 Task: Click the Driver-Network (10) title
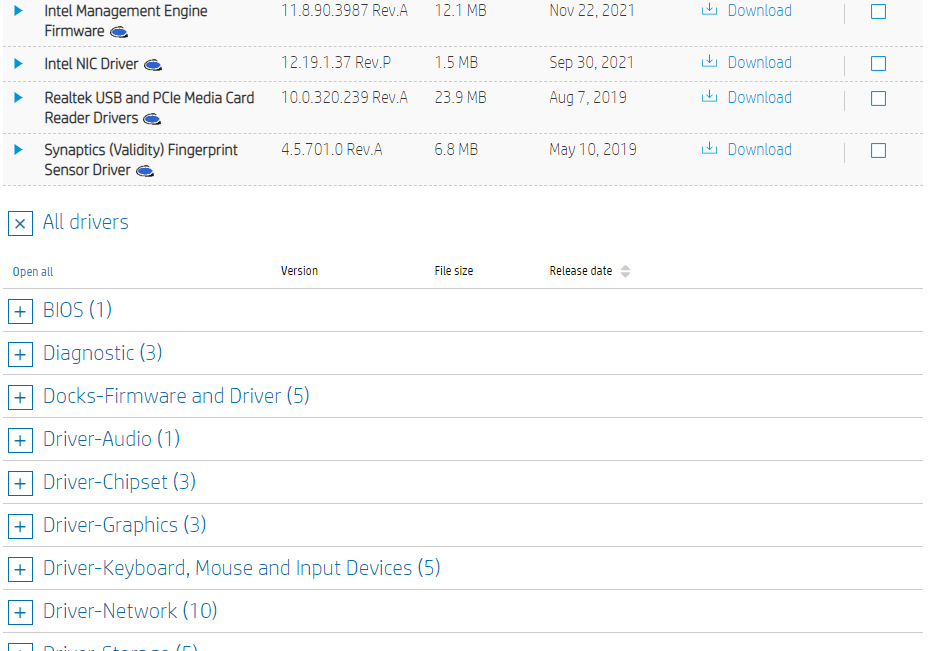[130, 611]
